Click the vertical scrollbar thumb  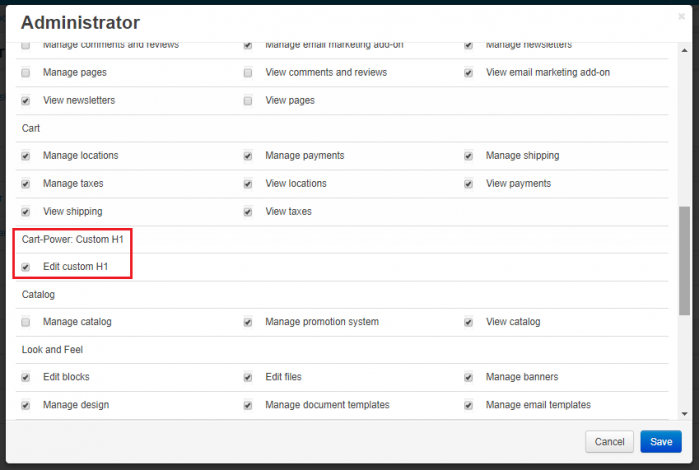[684, 261]
